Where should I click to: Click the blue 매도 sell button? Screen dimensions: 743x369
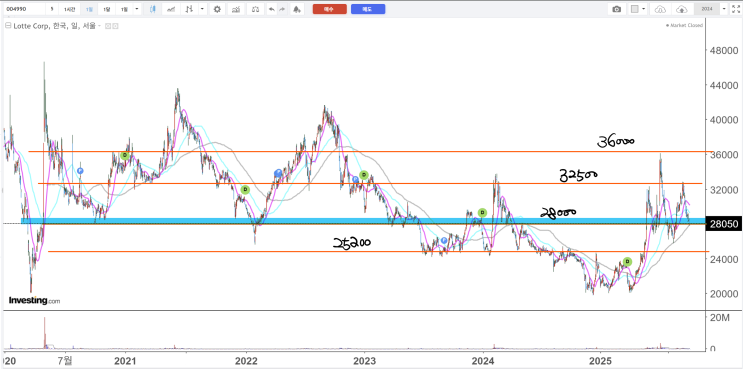tap(368, 9)
